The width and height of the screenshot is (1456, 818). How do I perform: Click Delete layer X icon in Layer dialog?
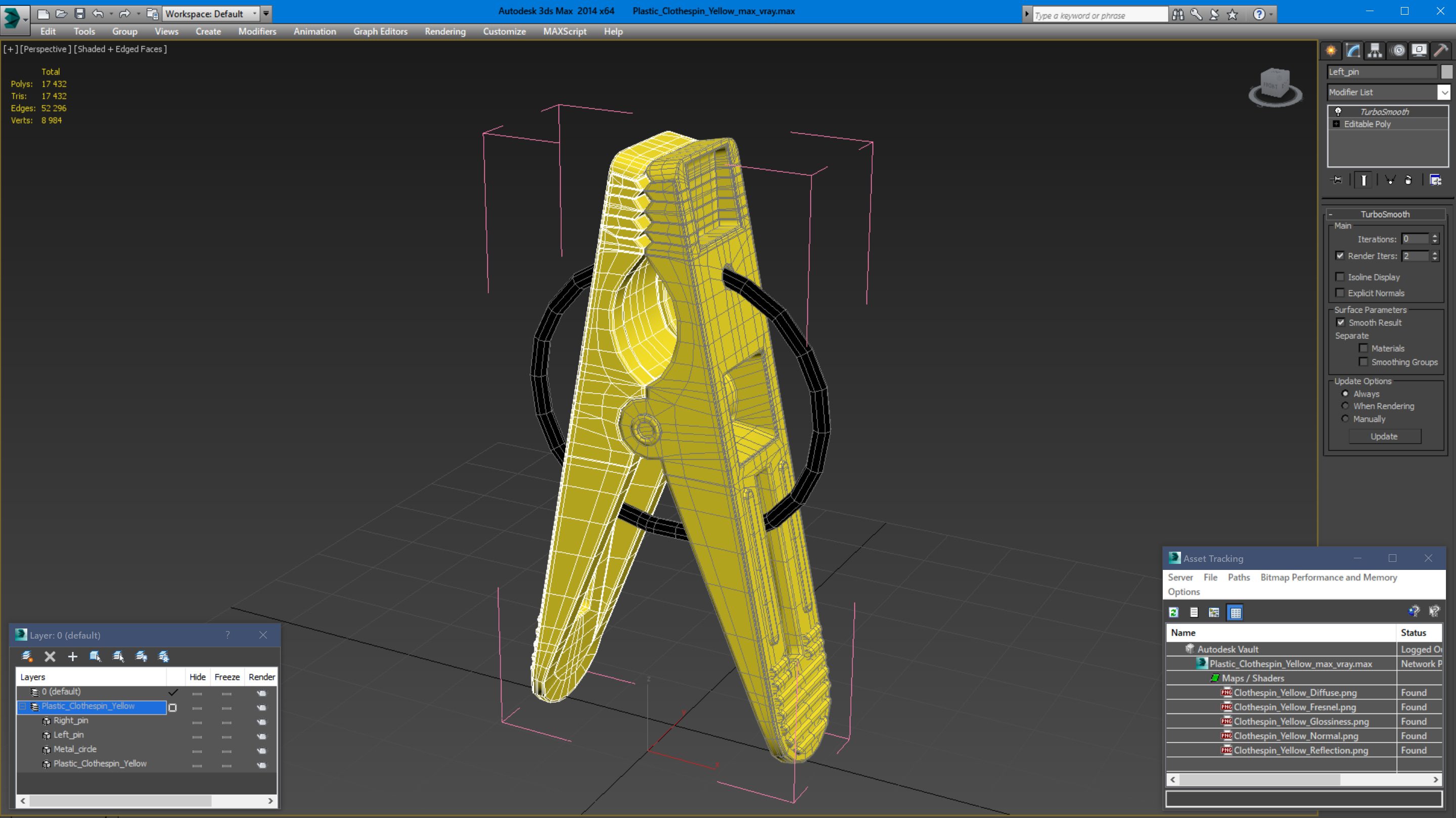50,656
